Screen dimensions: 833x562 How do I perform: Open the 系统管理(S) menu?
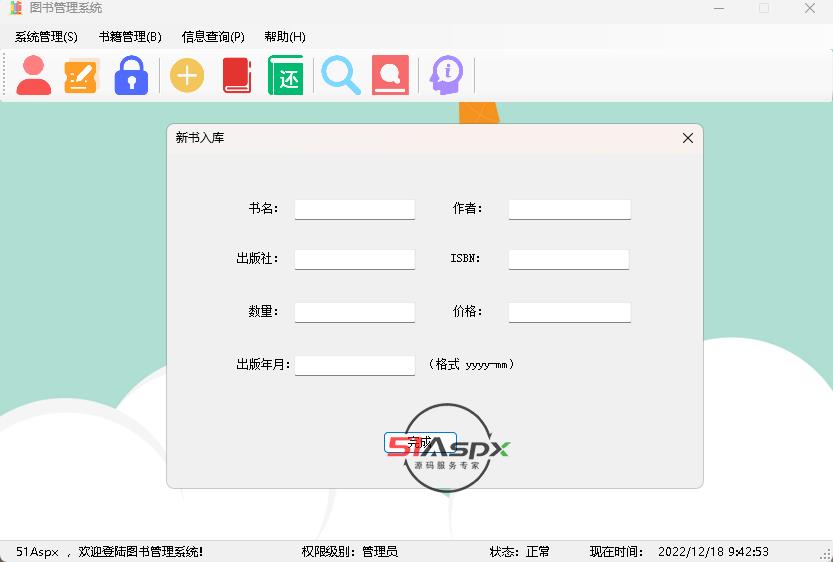(46, 37)
